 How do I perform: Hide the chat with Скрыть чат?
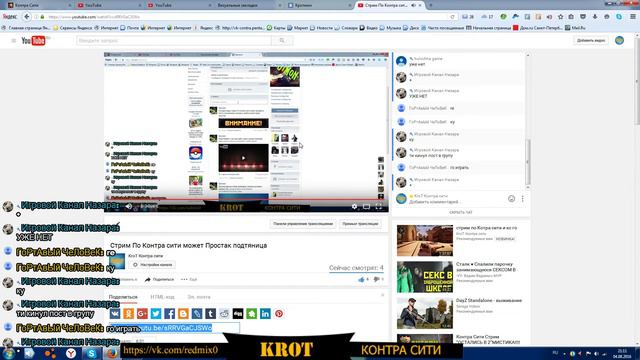click(x=461, y=212)
